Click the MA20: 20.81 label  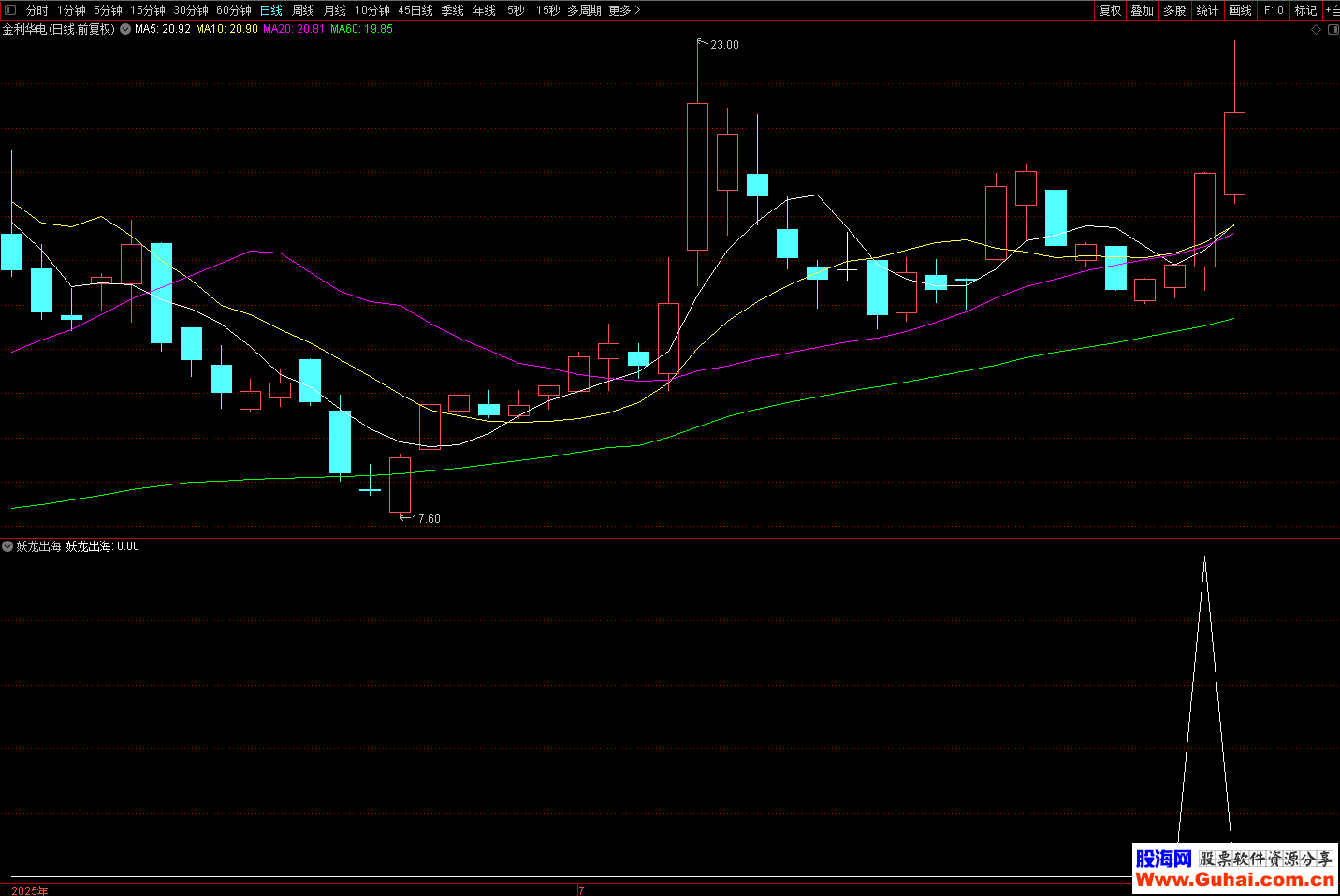point(294,29)
